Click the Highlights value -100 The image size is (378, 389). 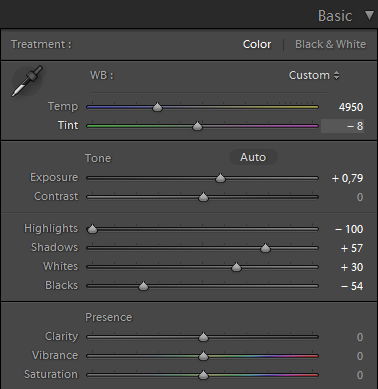349,229
